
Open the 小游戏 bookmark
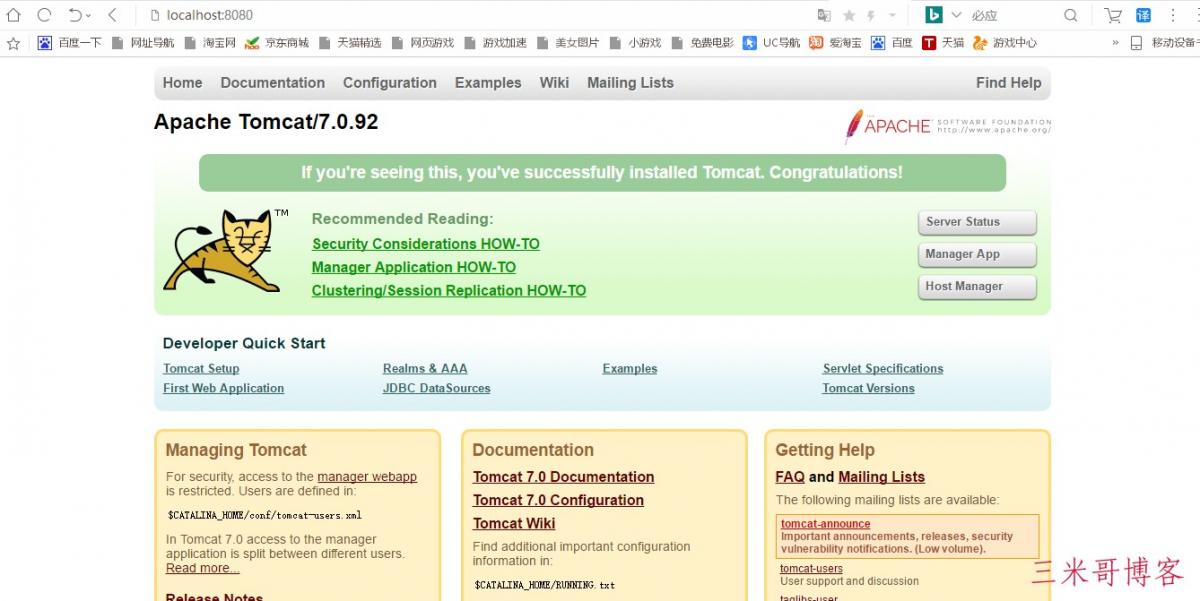[x=635, y=43]
